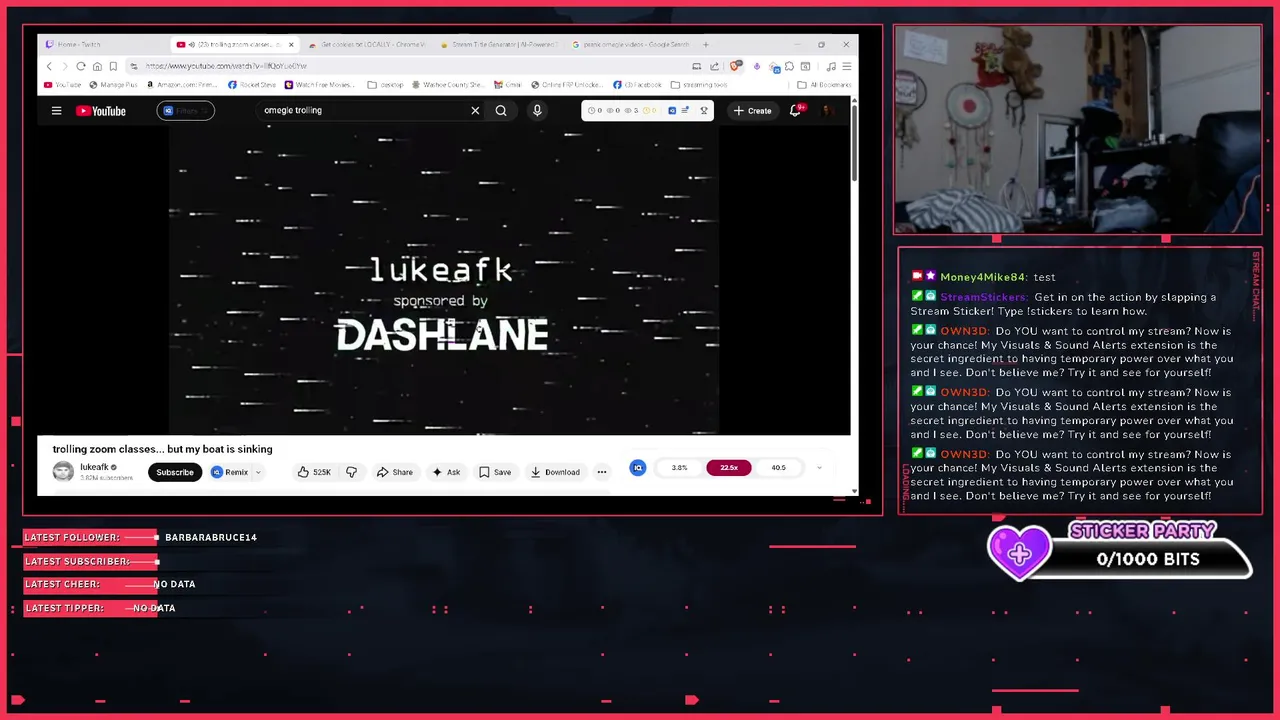Click the 40.5 vidIQ stat
Screen dimensions: 1280x720
pos(778,467)
